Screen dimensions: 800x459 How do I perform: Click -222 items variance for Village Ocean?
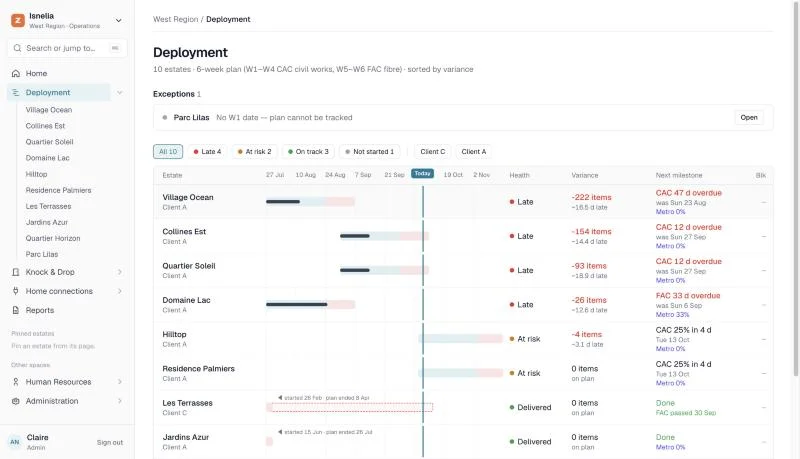pos(591,197)
